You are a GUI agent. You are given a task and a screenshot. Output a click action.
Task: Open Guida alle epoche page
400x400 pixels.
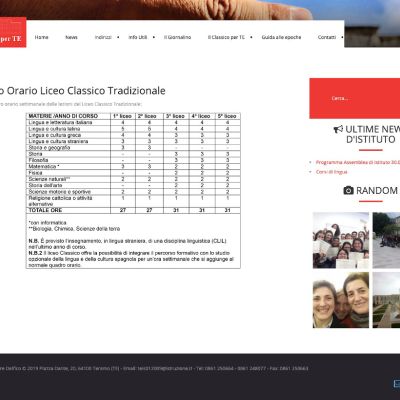pos(281,37)
